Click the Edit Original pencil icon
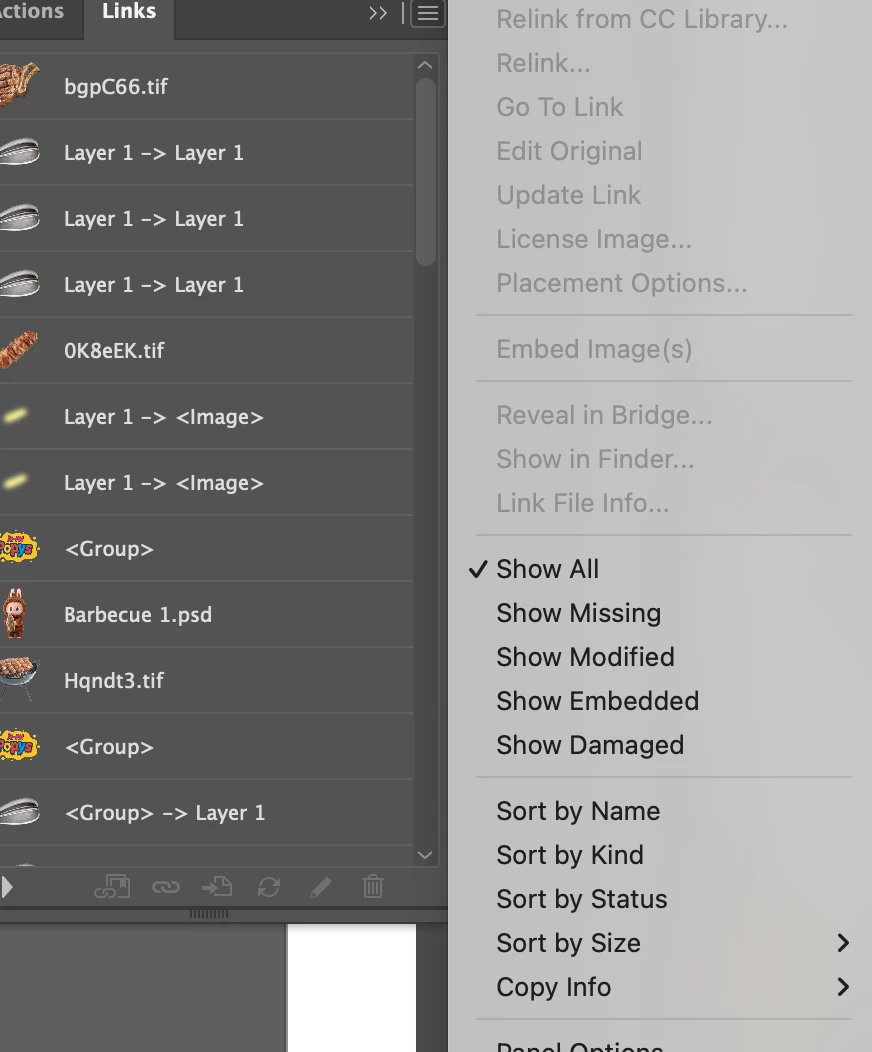872x1052 pixels. pyautogui.click(x=321, y=887)
